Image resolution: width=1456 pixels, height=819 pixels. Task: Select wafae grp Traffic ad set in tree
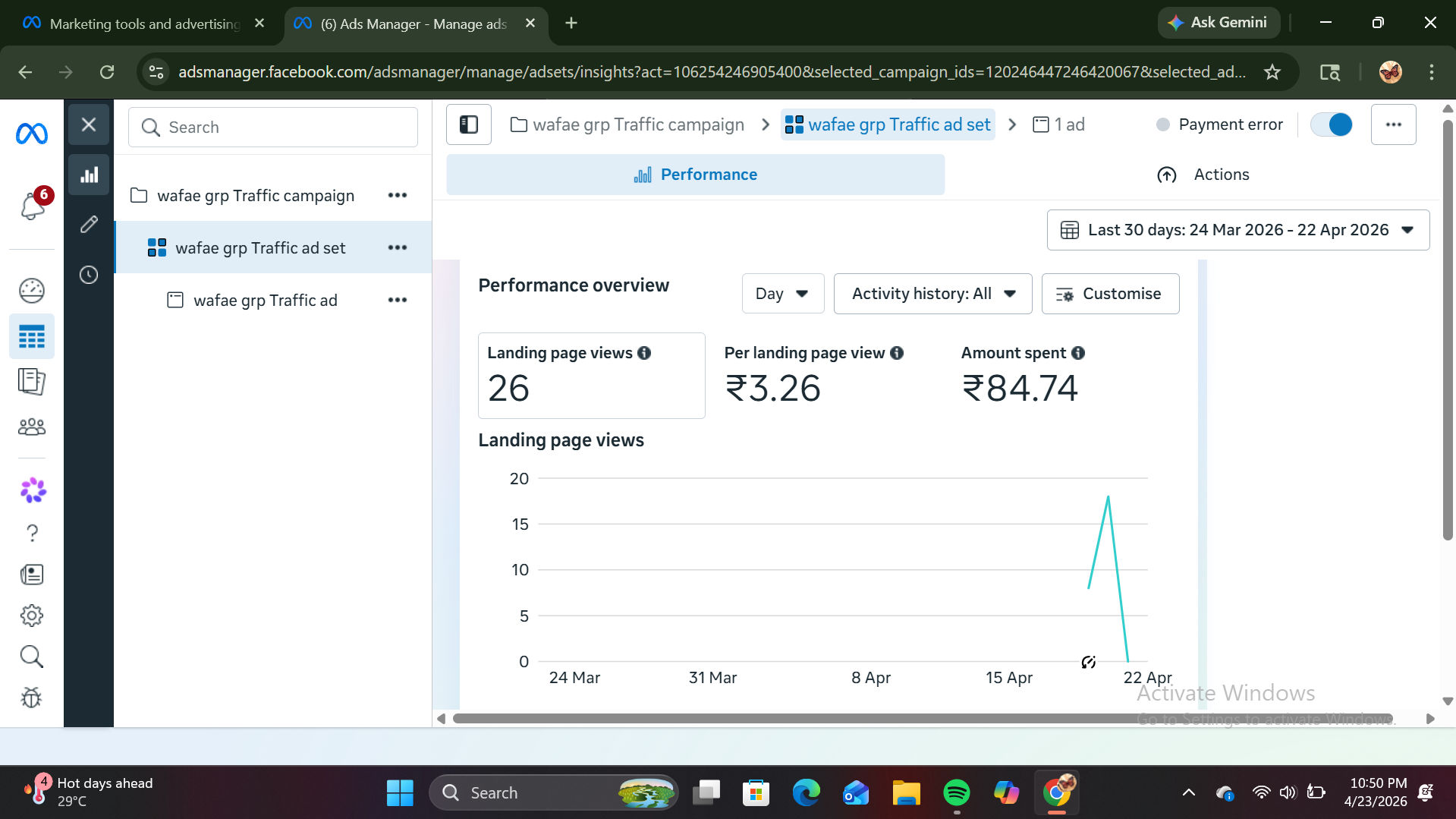point(260,248)
